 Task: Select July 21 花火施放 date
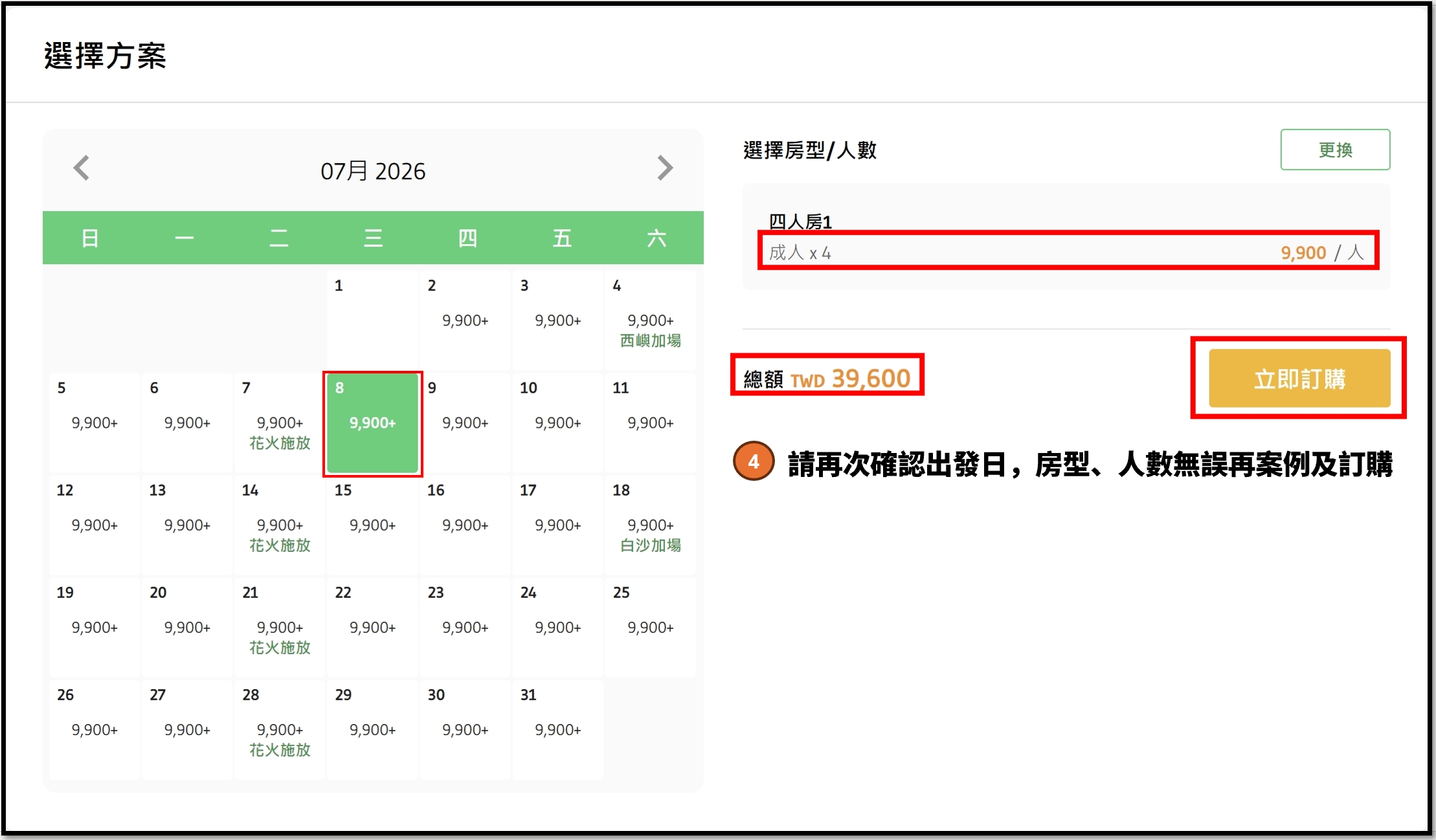[x=280, y=626]
